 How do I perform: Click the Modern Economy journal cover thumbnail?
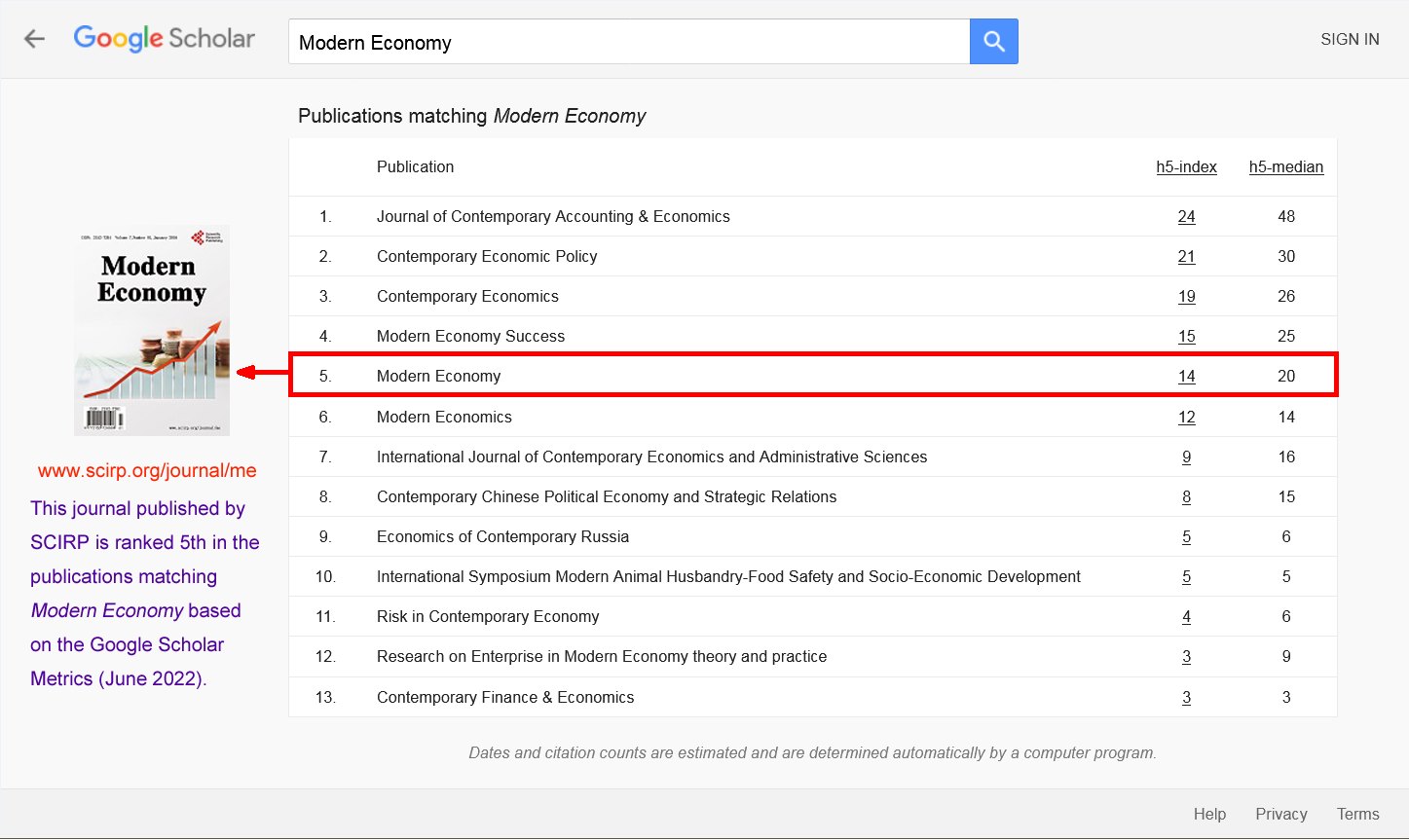click(152, 331)
